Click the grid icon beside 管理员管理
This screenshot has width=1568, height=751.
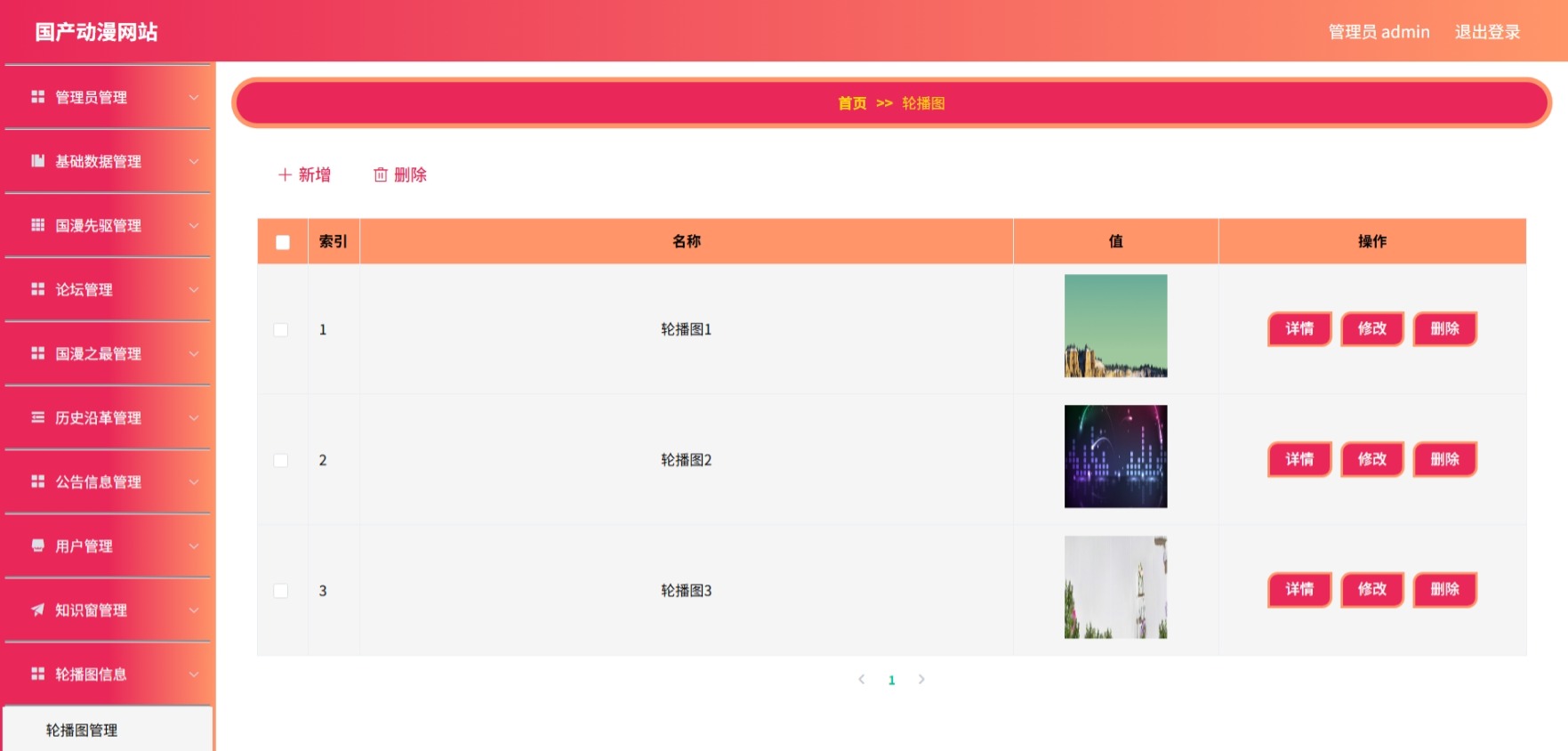tap(37, 97)
